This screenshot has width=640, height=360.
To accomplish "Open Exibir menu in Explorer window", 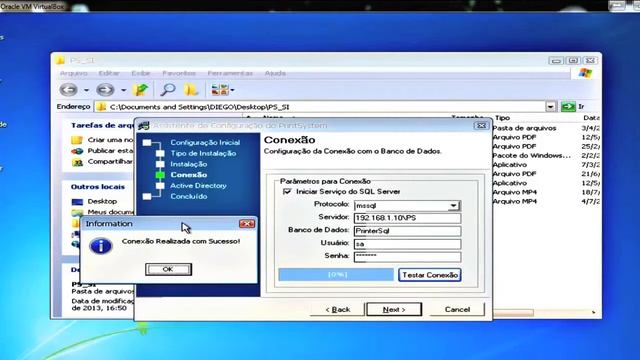I will point(141,73).
